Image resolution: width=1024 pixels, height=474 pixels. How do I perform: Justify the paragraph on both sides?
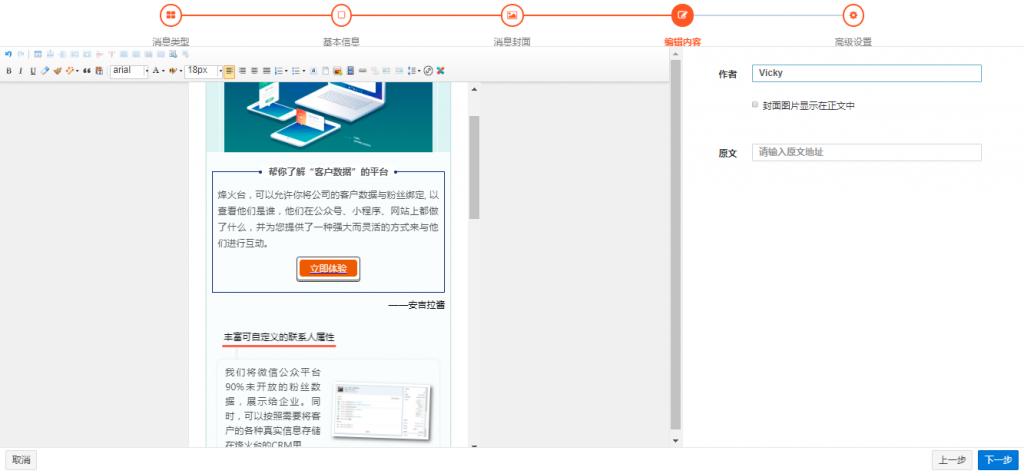click(266, 71)
